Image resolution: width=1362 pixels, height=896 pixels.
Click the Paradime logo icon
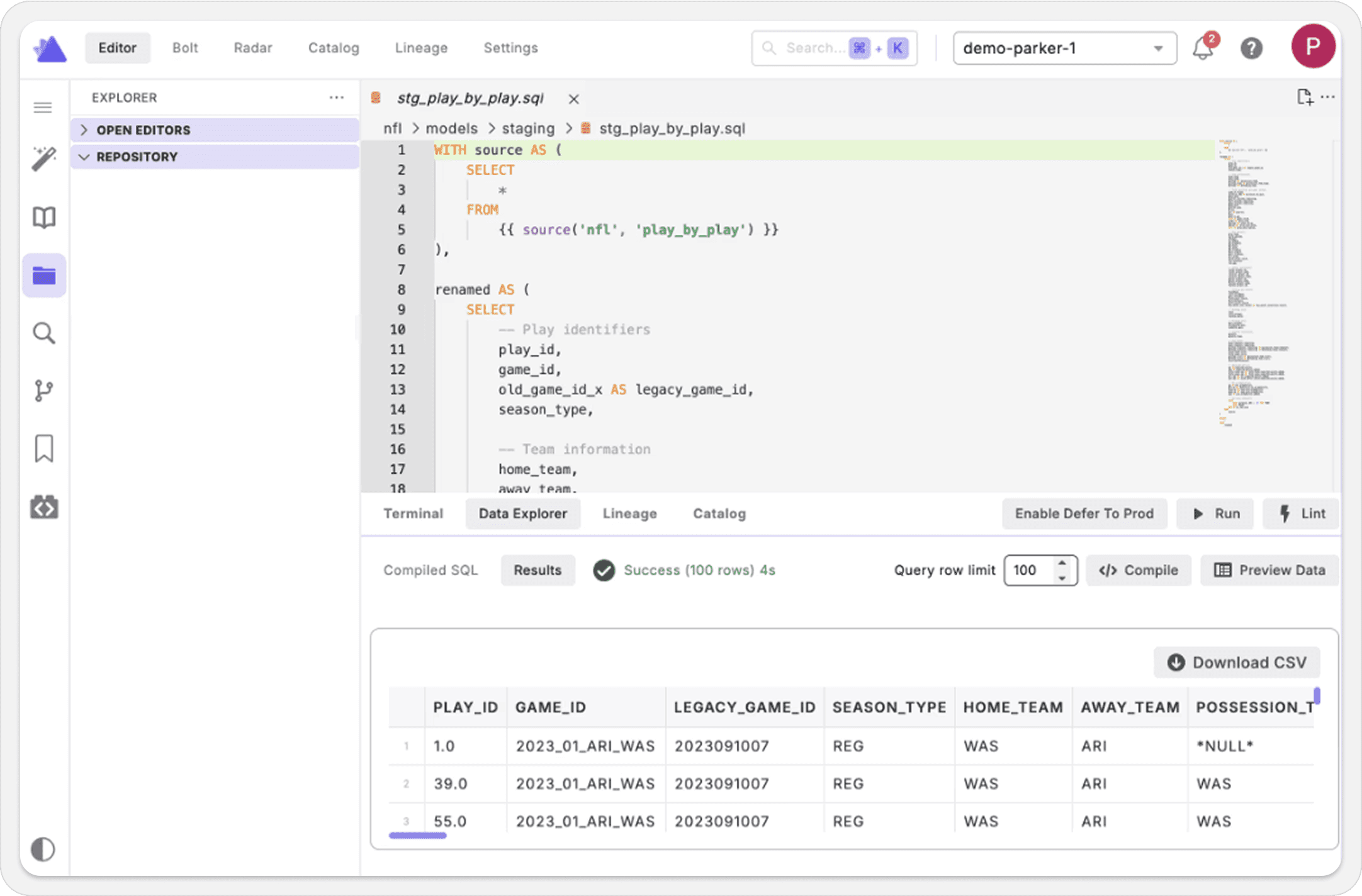click(x=50, y=48)
